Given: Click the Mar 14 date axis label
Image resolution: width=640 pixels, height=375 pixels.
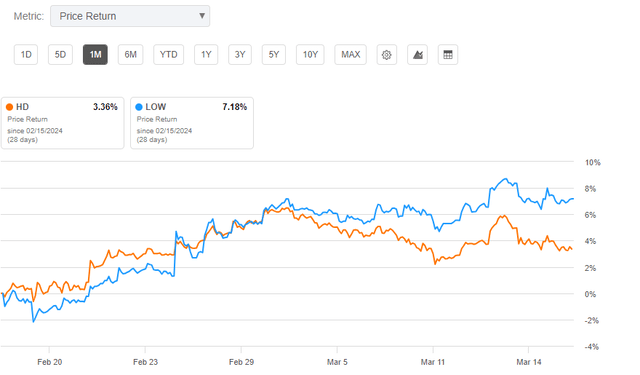Looking at the screenshot, I should [x=529, y=362].
